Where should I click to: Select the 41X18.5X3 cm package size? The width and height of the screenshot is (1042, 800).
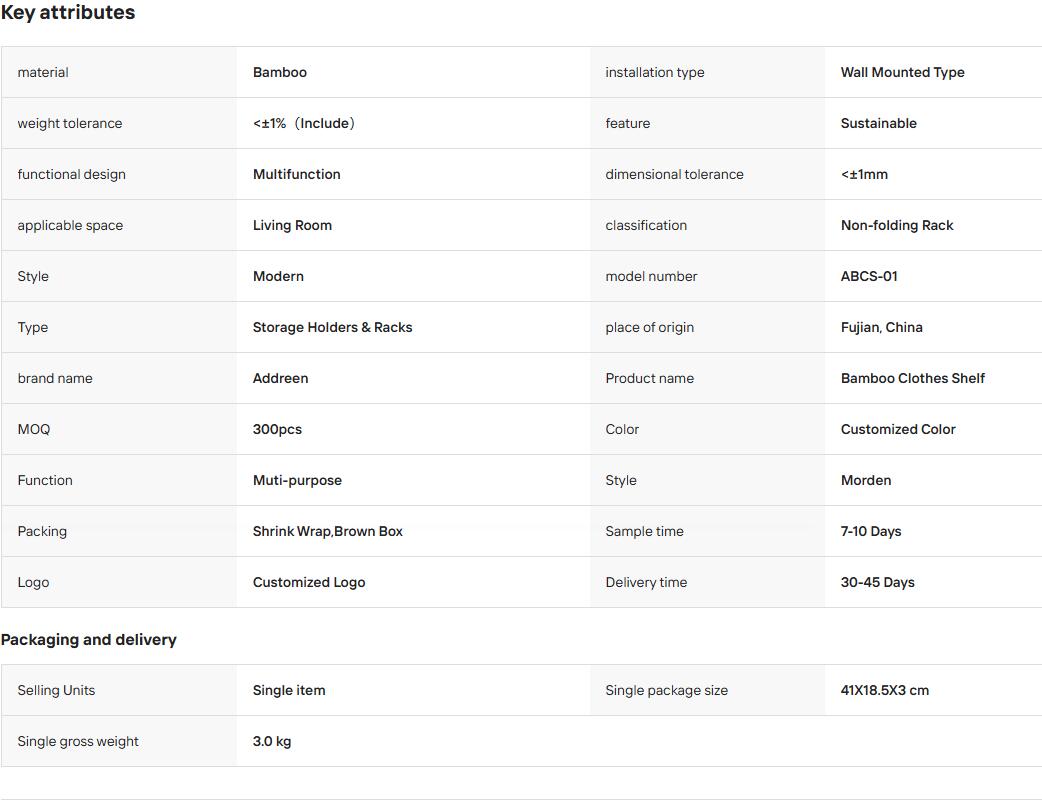pyautogui.click(x=885, y=690)
